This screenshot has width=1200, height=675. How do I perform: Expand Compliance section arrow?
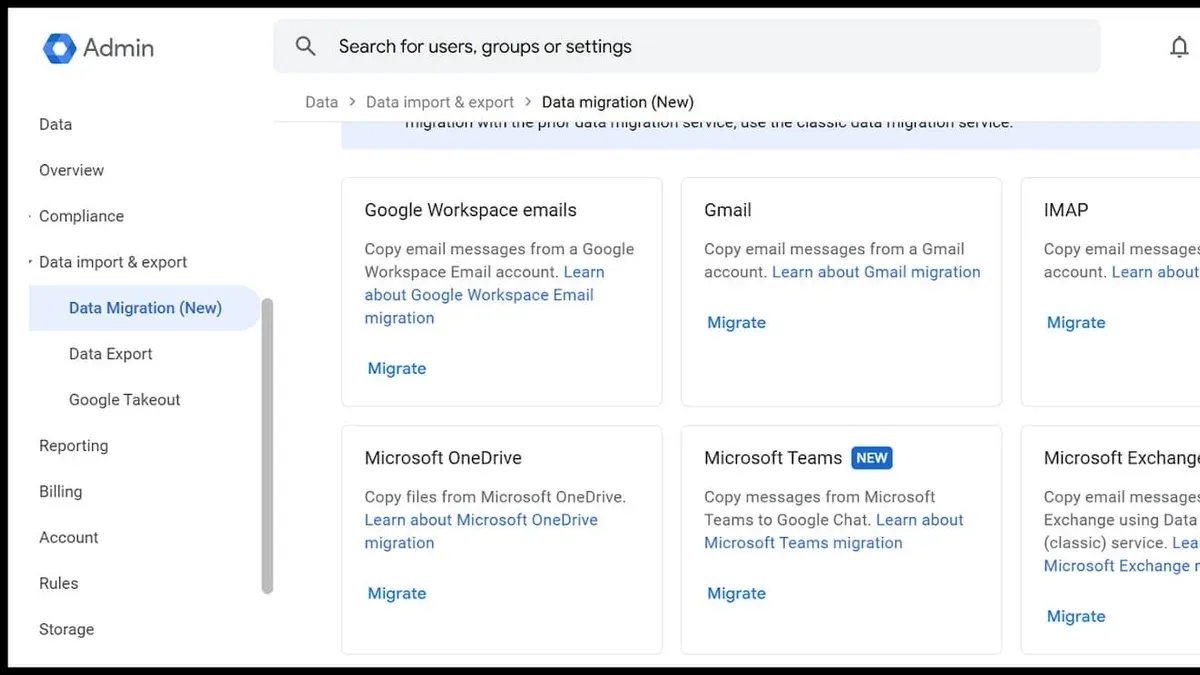[30, 216]
